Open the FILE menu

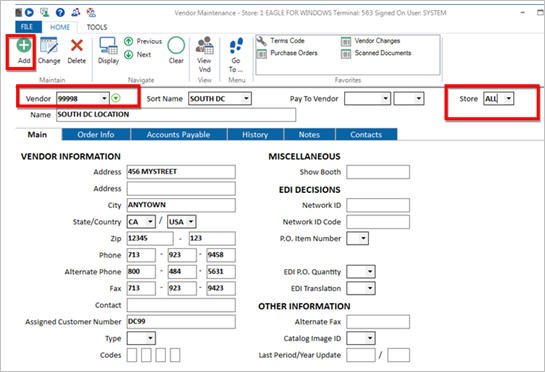27,27
